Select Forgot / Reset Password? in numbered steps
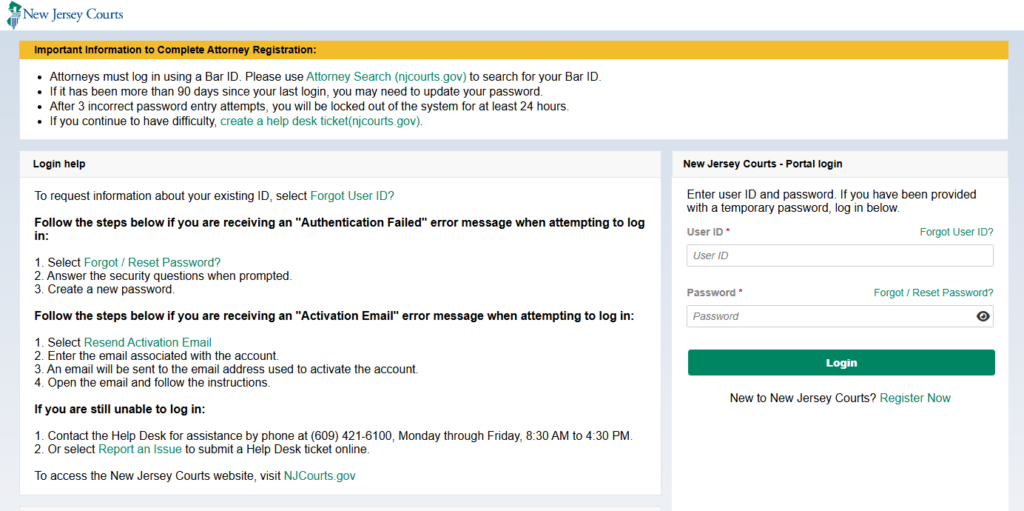Viewport: 1024px width, 511px height. coord(152,262)
